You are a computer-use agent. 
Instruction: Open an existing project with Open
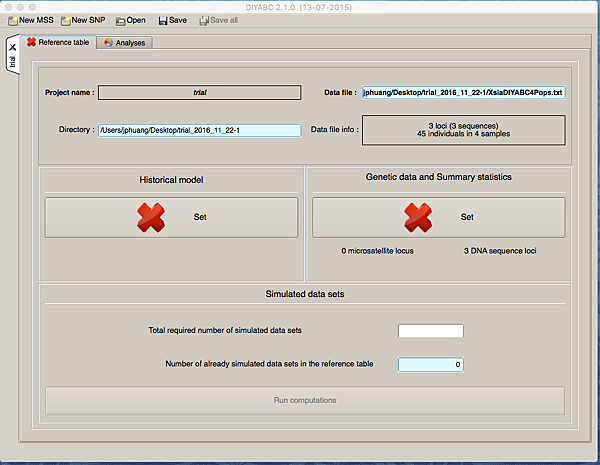point(131,20)
